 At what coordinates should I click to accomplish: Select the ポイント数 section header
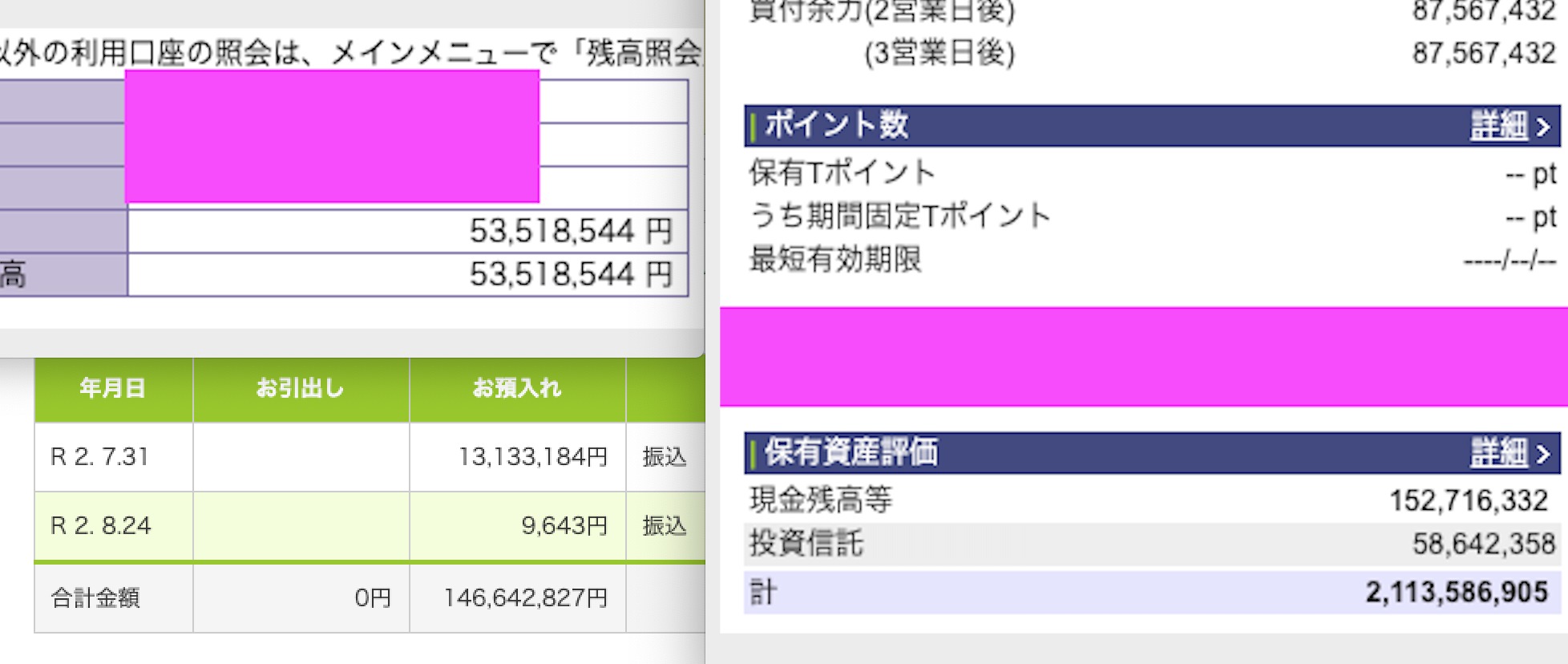[x=1152, y=125]
